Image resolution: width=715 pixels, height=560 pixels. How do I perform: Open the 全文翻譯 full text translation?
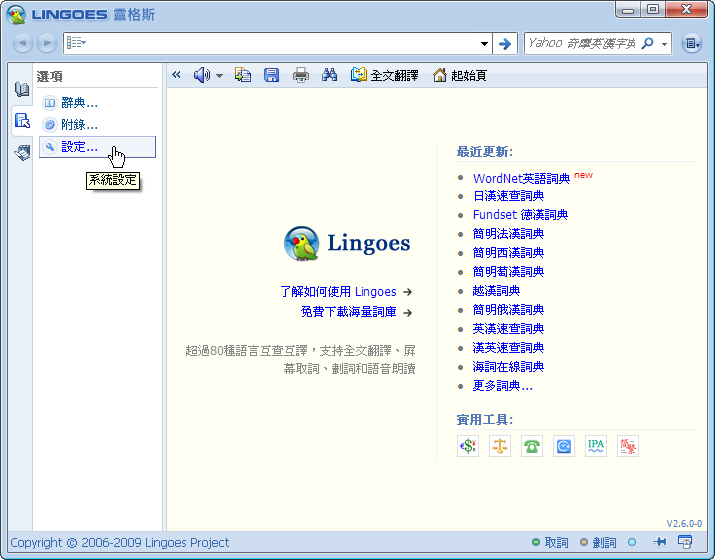tap(384, 75)
